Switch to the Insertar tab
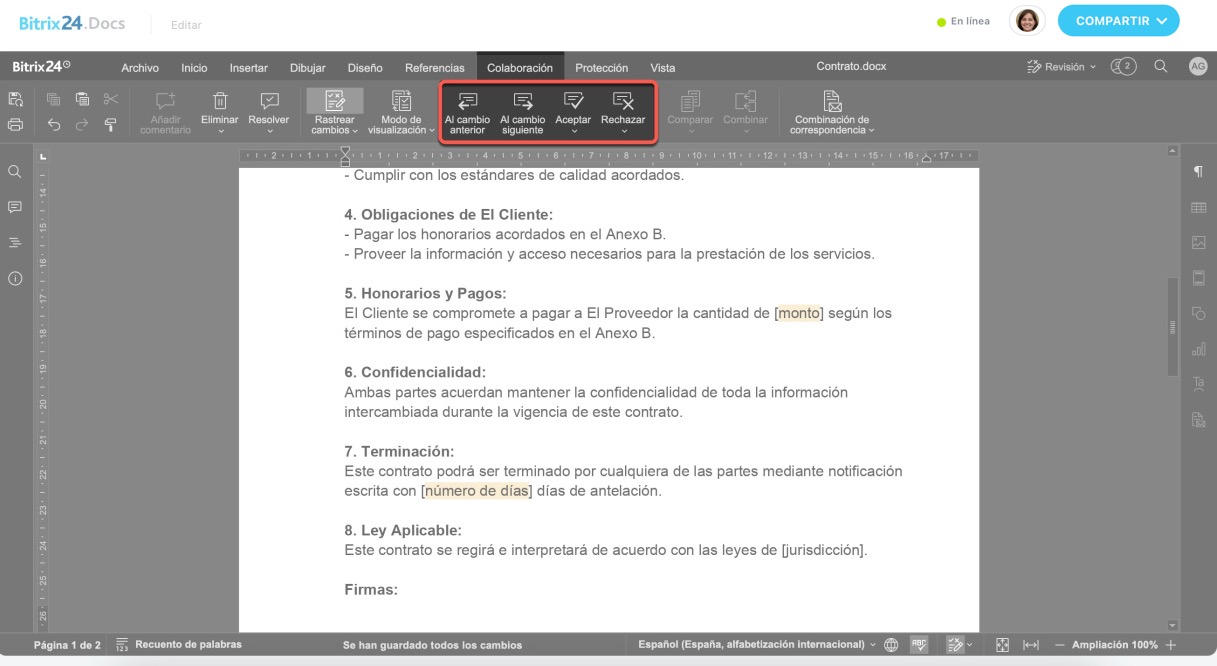 coord(248,68)
